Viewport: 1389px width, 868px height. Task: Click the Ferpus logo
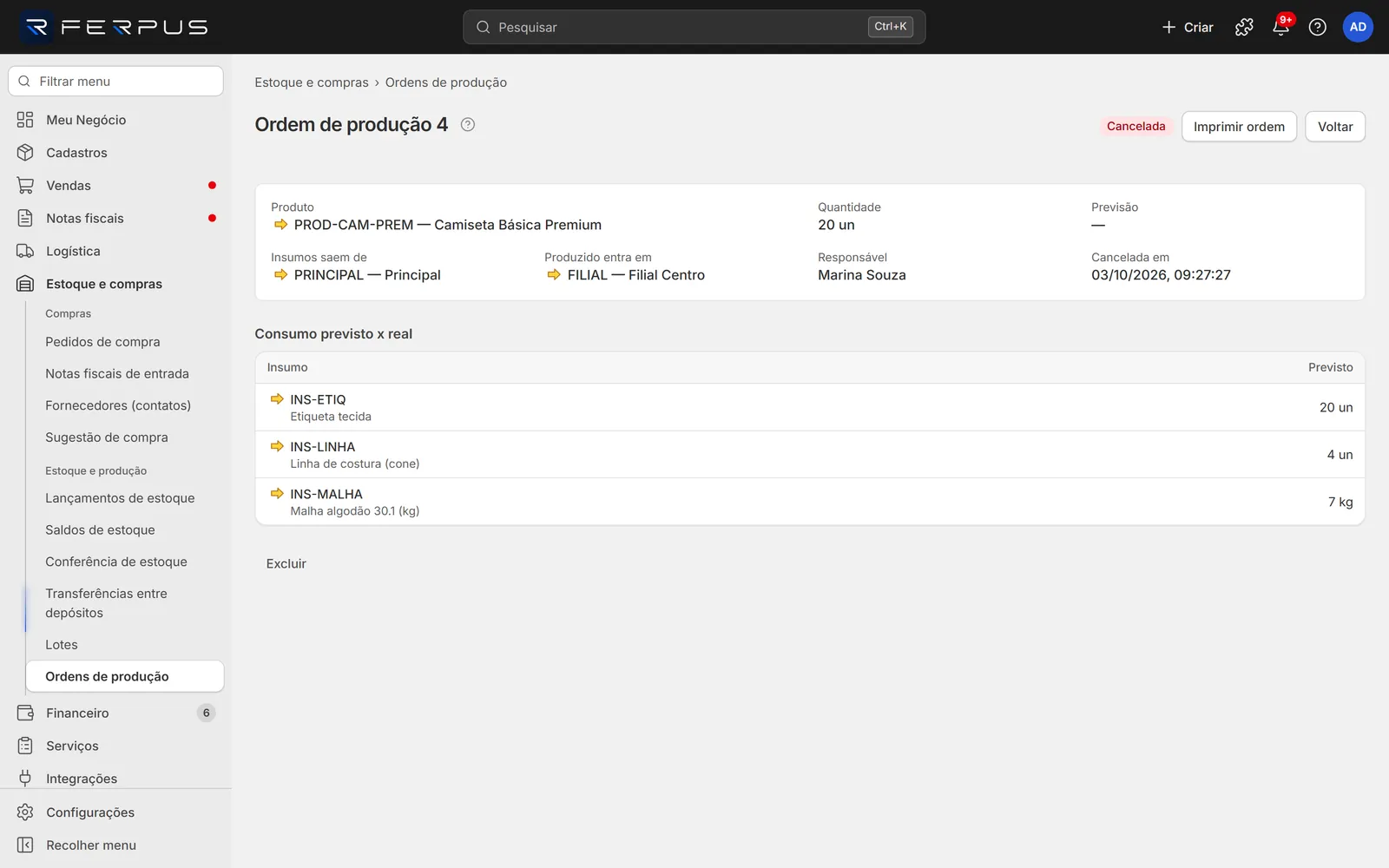pos(115,27)
